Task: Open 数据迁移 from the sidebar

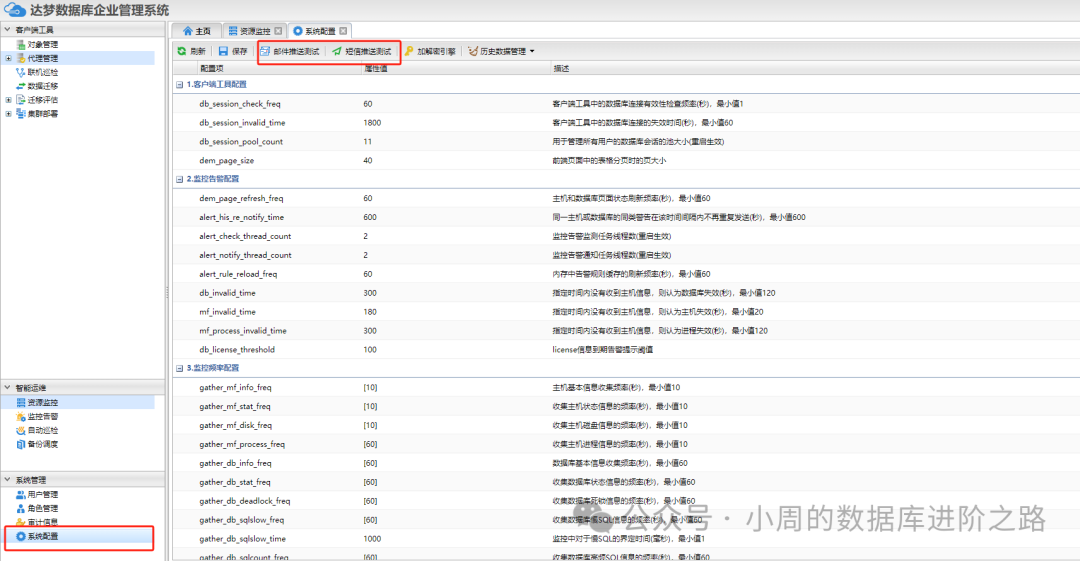Action: point(43,86)
